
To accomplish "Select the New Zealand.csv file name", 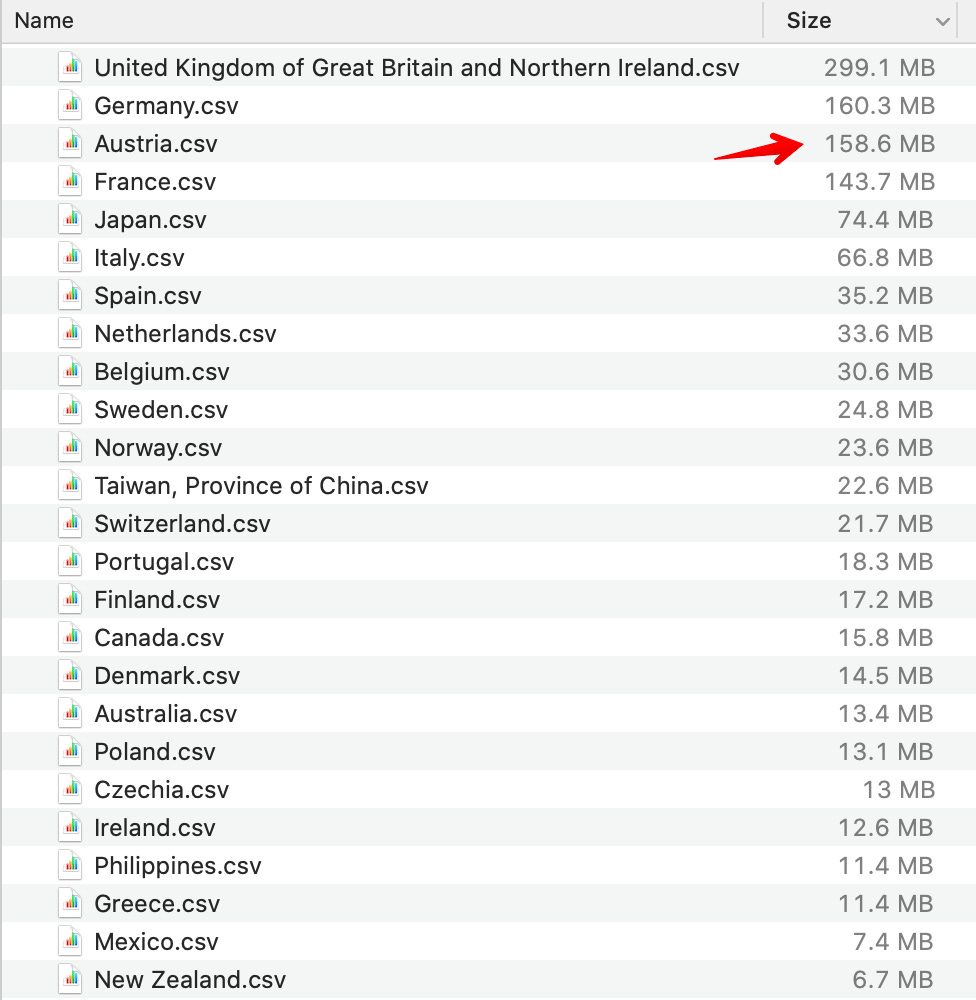I will (190, 980).
